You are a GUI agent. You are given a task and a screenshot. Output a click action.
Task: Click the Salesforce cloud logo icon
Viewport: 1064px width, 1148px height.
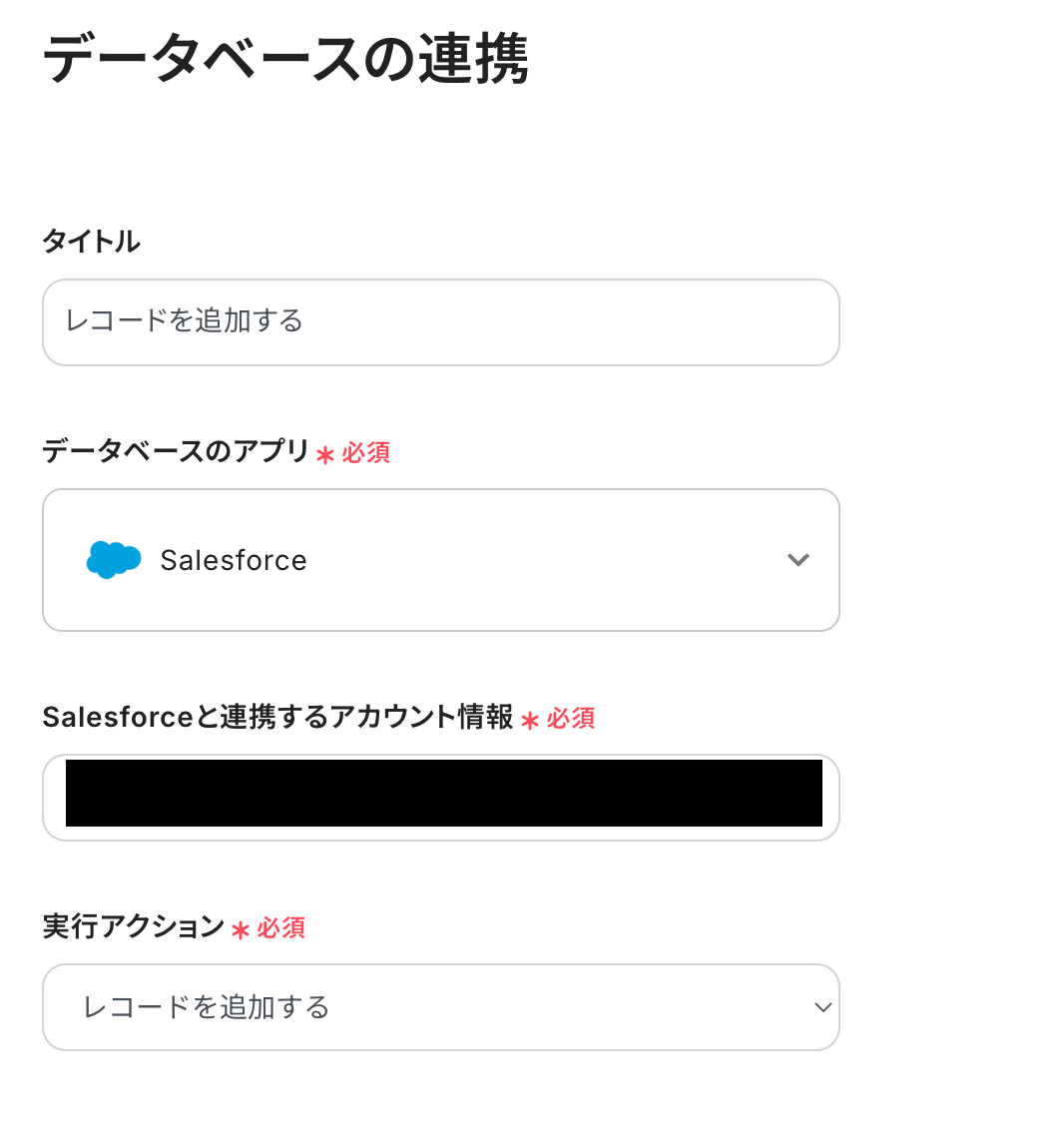[x=113, y=560]
